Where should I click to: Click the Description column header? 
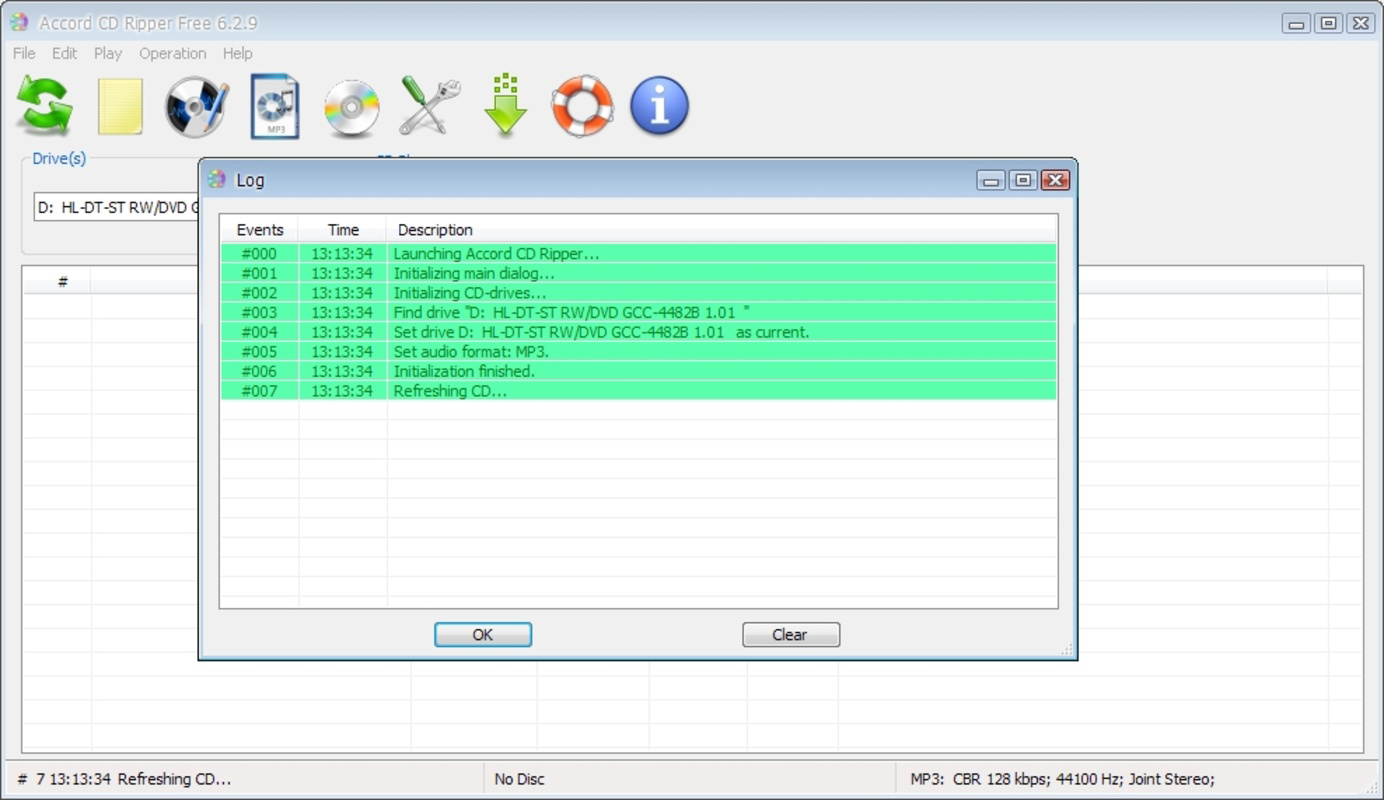click(722, 229)
